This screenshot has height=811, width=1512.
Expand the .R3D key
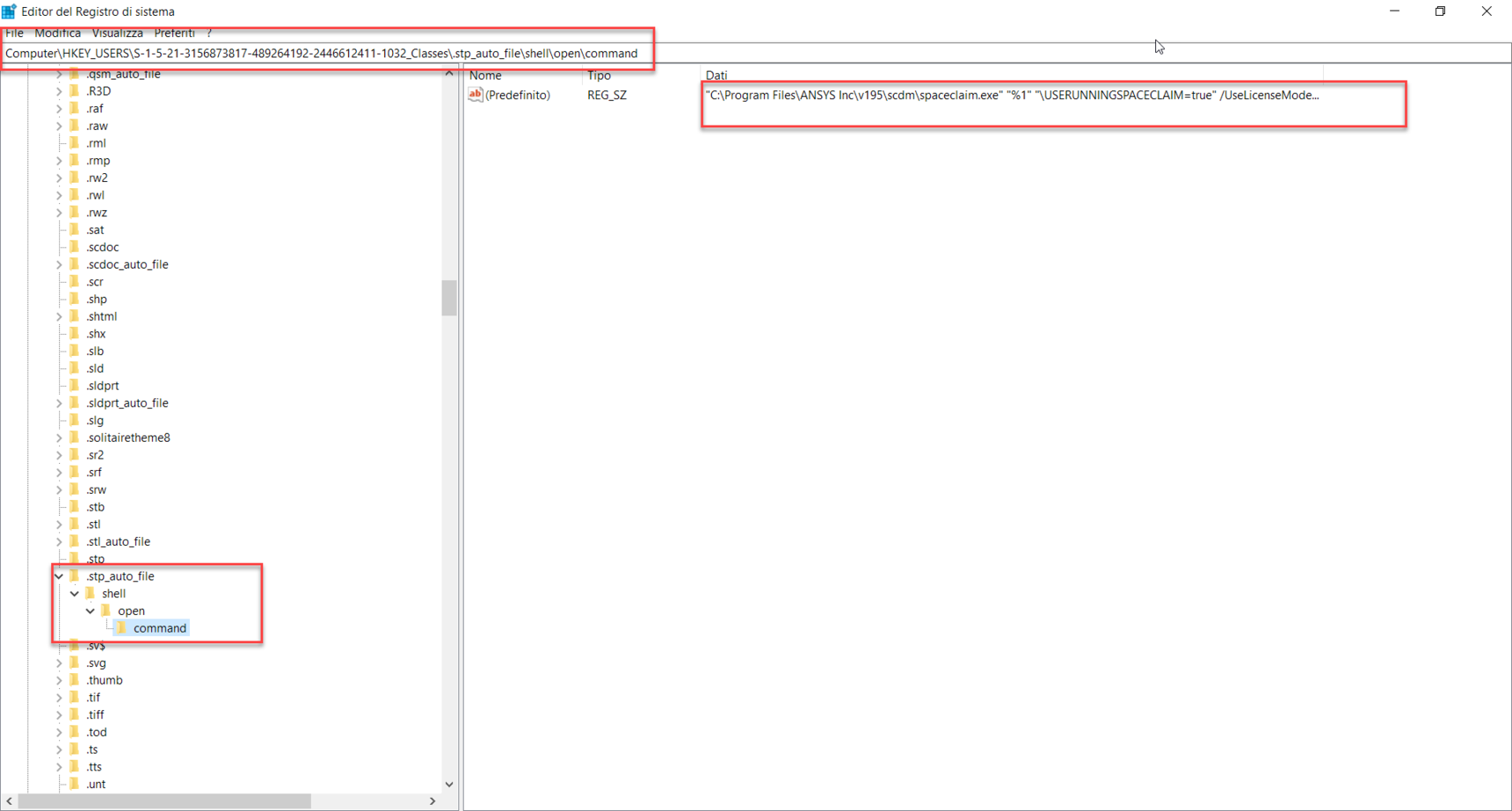[x=59, y=91]
